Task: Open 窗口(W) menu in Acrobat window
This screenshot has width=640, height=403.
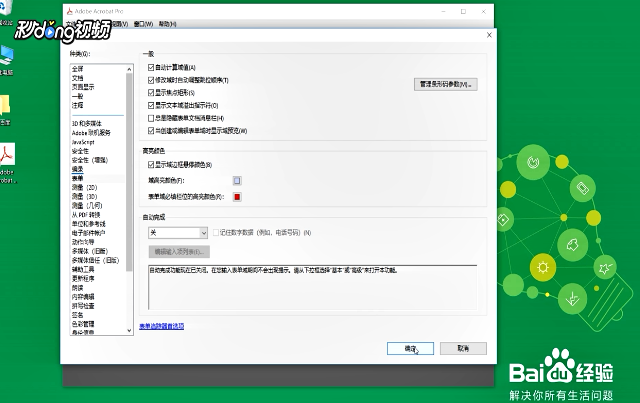Action: tap(143, 24)
